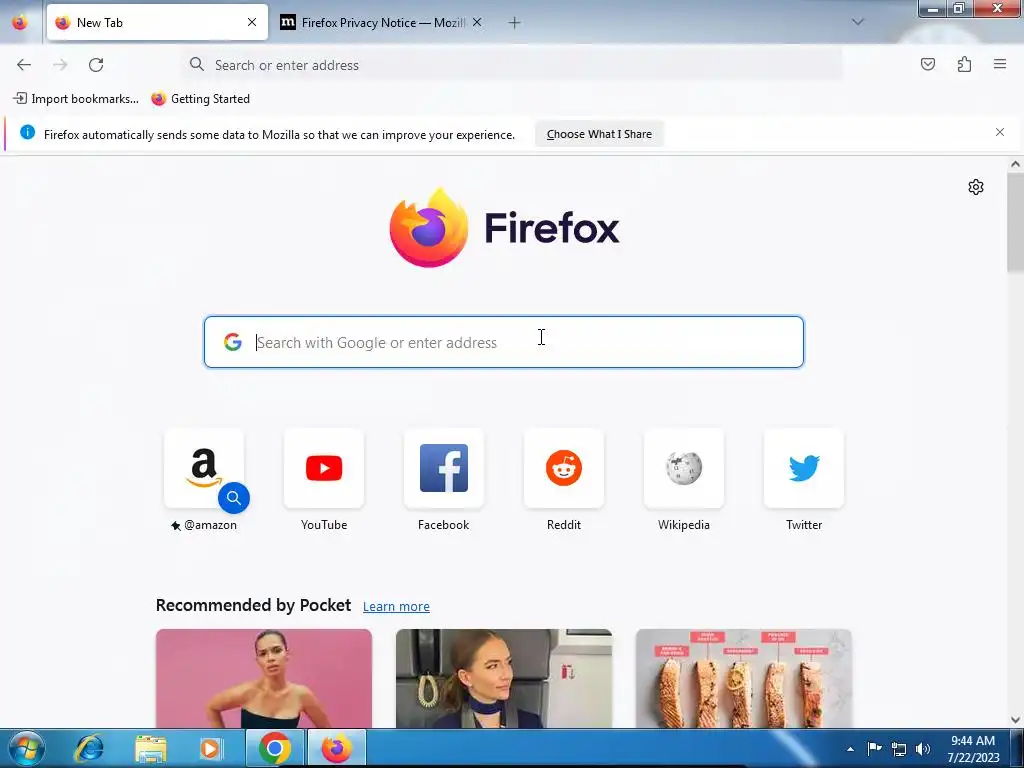Click the scrollbar up arrow
1024x768 pixels.
pos(1015,165)
